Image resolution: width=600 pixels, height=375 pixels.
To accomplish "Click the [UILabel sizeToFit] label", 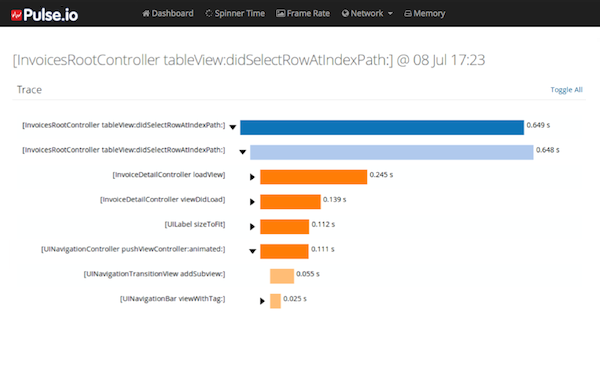I will (x=195, y=224).
